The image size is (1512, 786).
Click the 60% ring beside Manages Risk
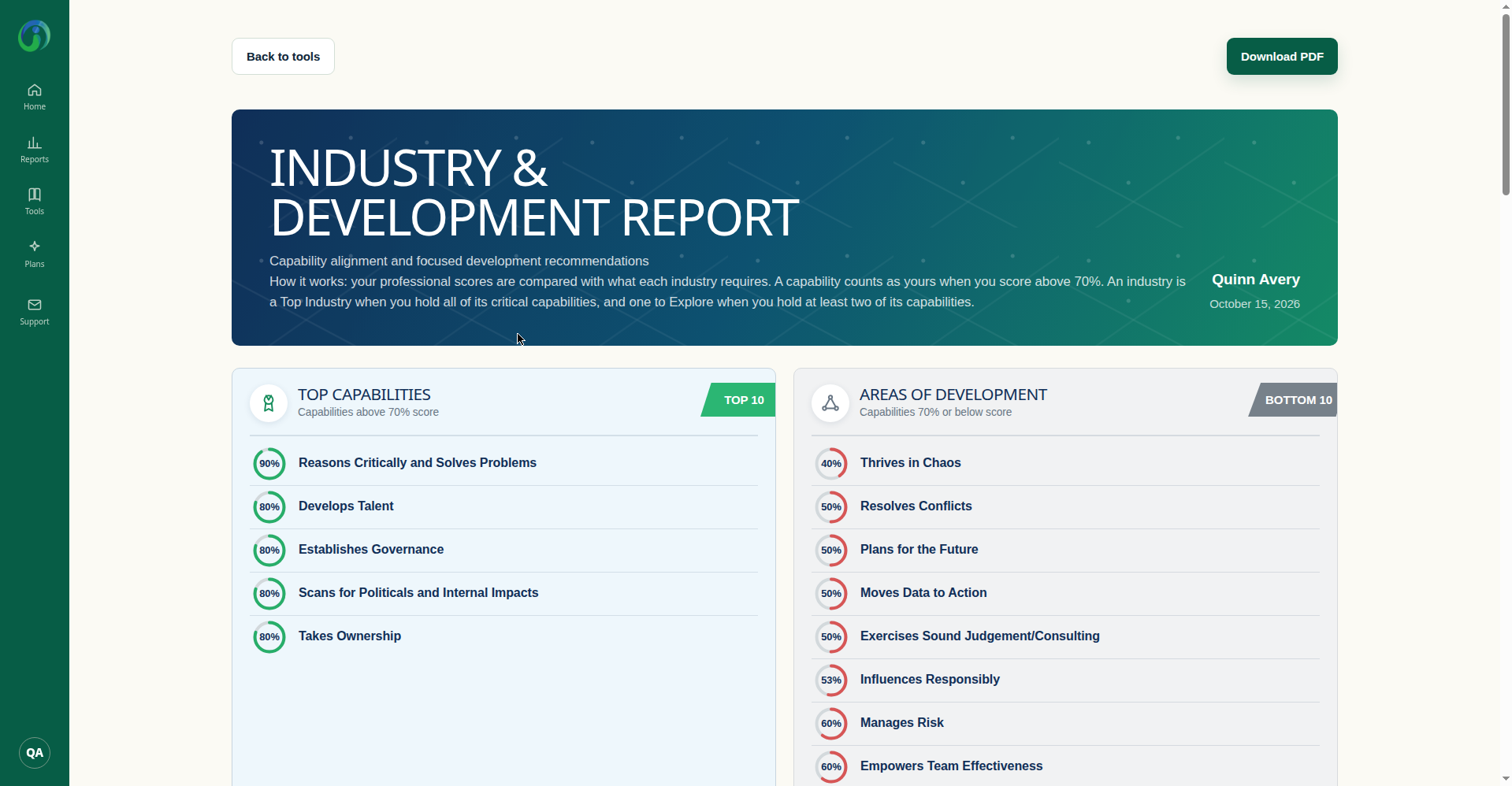coord(831,724)
